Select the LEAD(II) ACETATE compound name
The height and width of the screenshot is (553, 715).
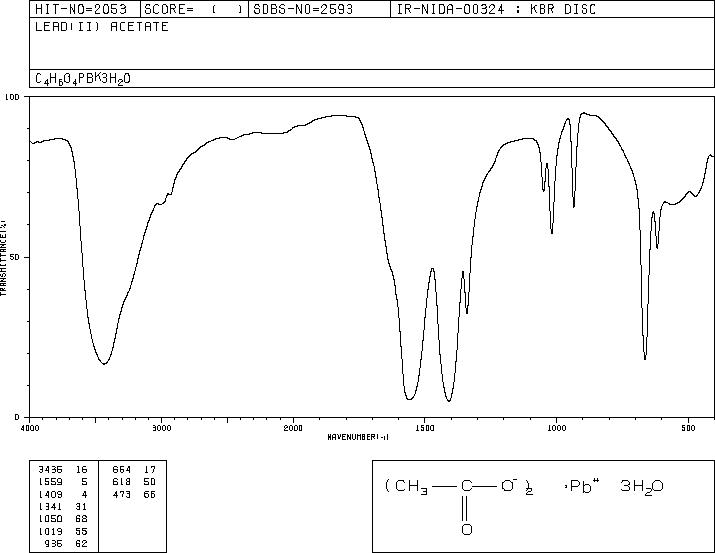(x=102, y=26)
